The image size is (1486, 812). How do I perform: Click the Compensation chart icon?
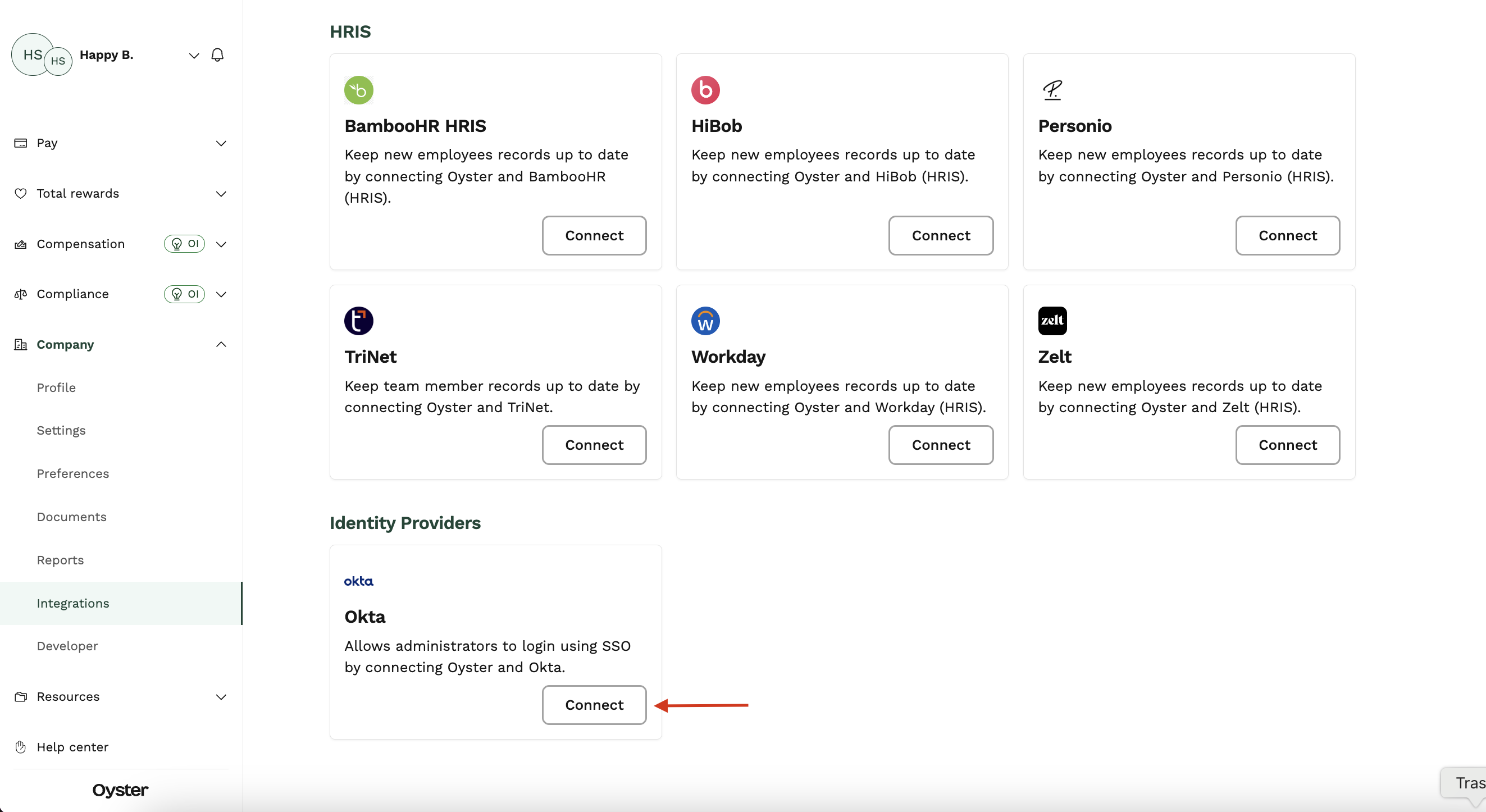pyautogui.click(x=21, y=244)
